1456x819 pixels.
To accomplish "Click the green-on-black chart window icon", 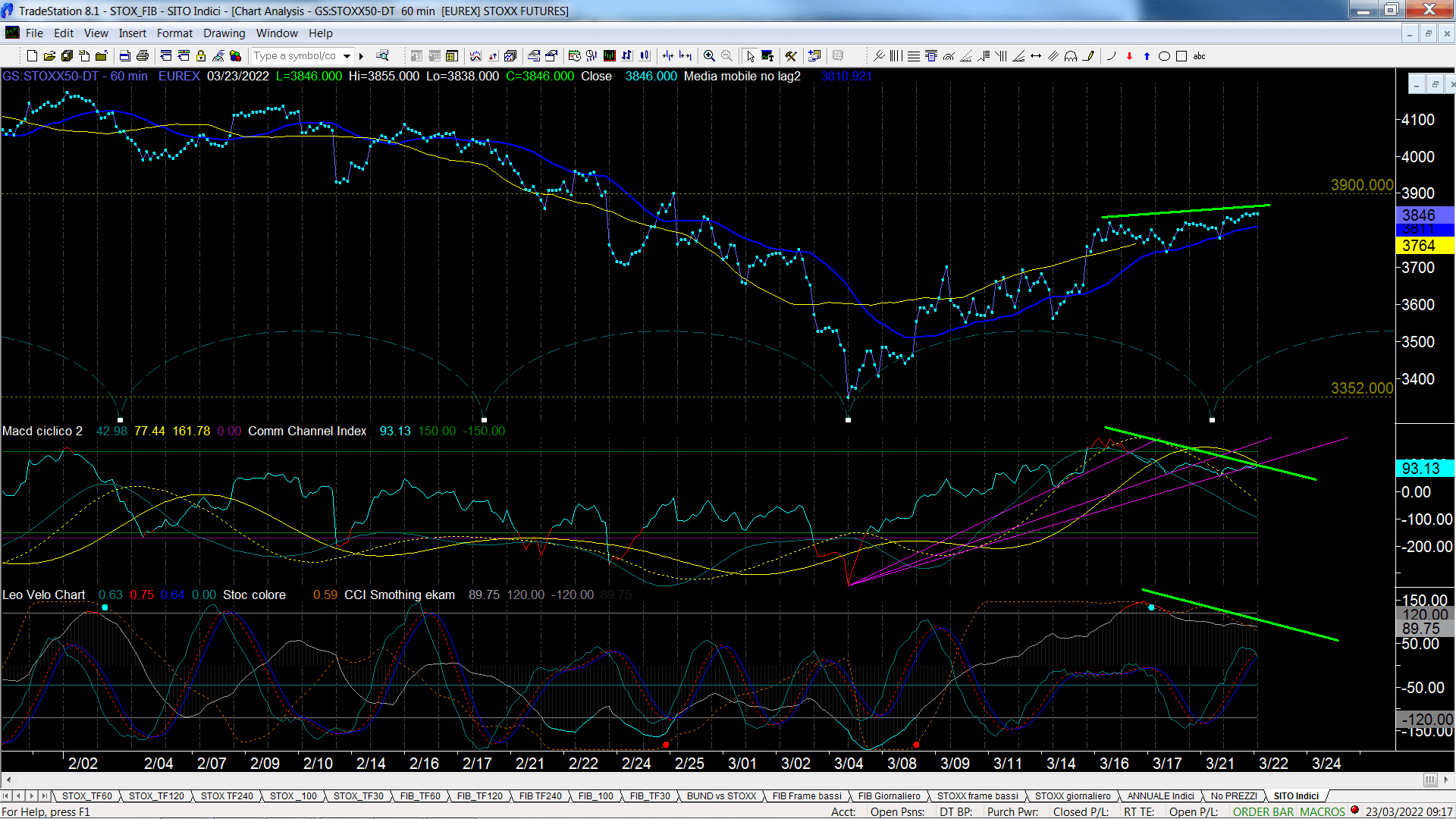I will 609,56.
